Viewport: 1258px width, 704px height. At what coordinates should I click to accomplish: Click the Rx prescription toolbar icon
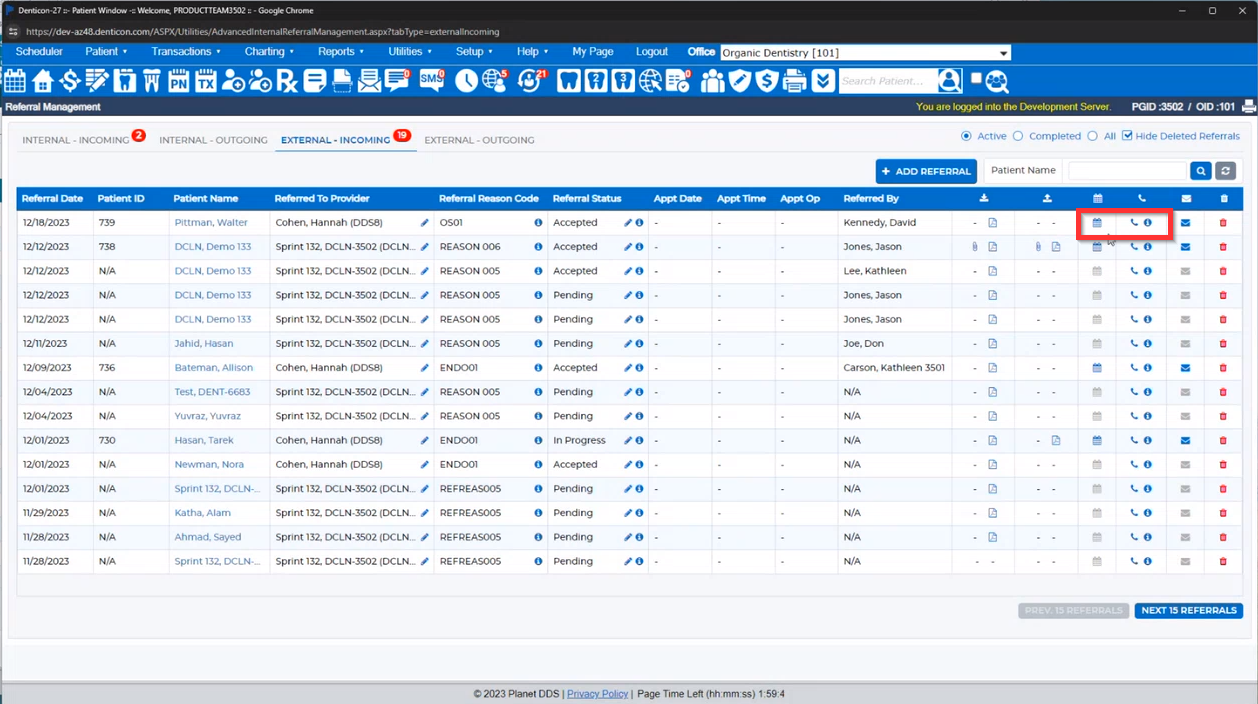[x=288, y=81]
